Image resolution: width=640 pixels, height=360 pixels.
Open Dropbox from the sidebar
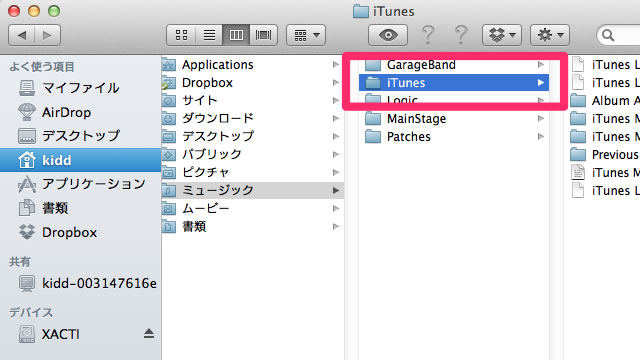pos(80,232)
